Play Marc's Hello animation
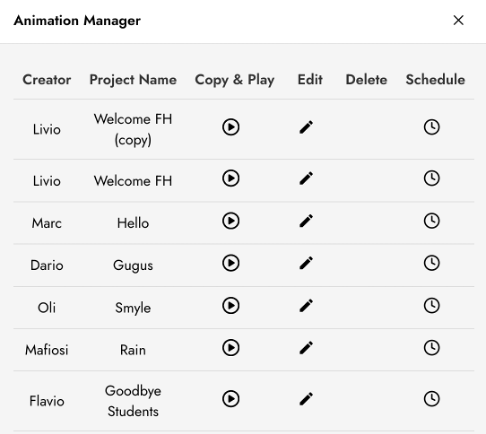 tap(231, 221)
